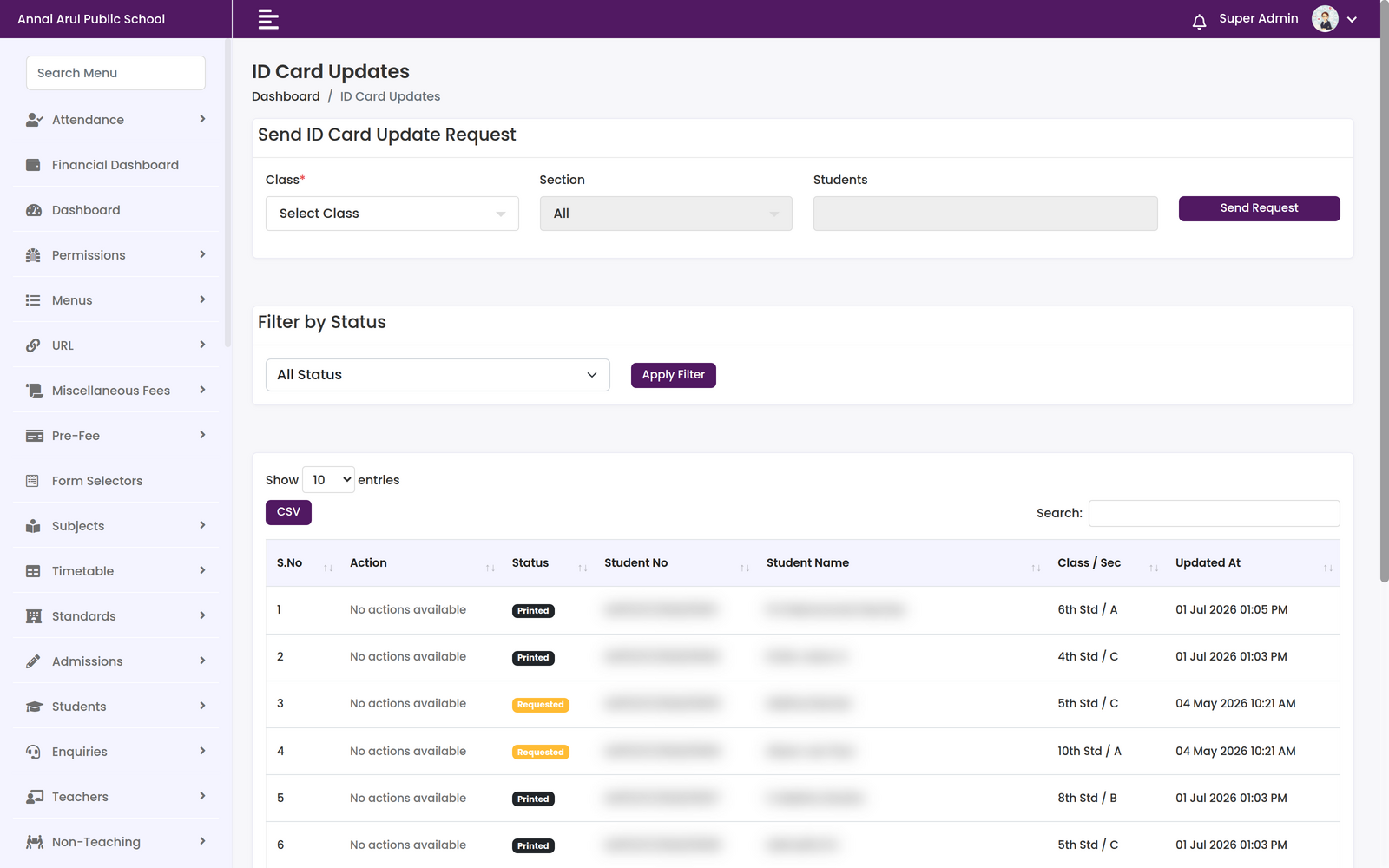Change the show entries count dropdown
This screenshot has width=1389, height=868.
[x=328, y=480]
